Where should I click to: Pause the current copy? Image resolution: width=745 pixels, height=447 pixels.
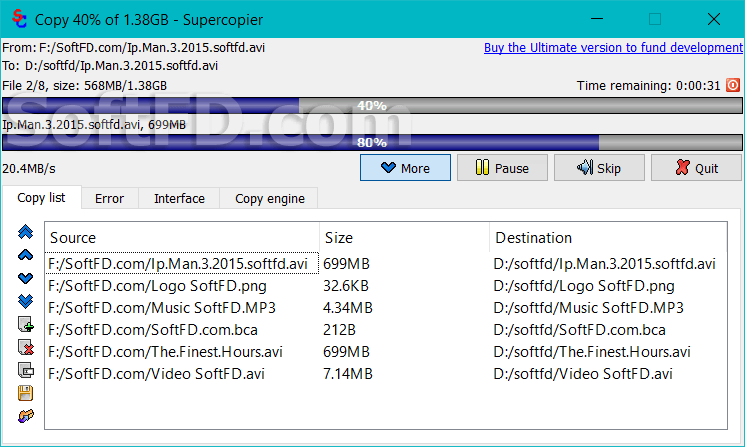[x=502, y=168]
